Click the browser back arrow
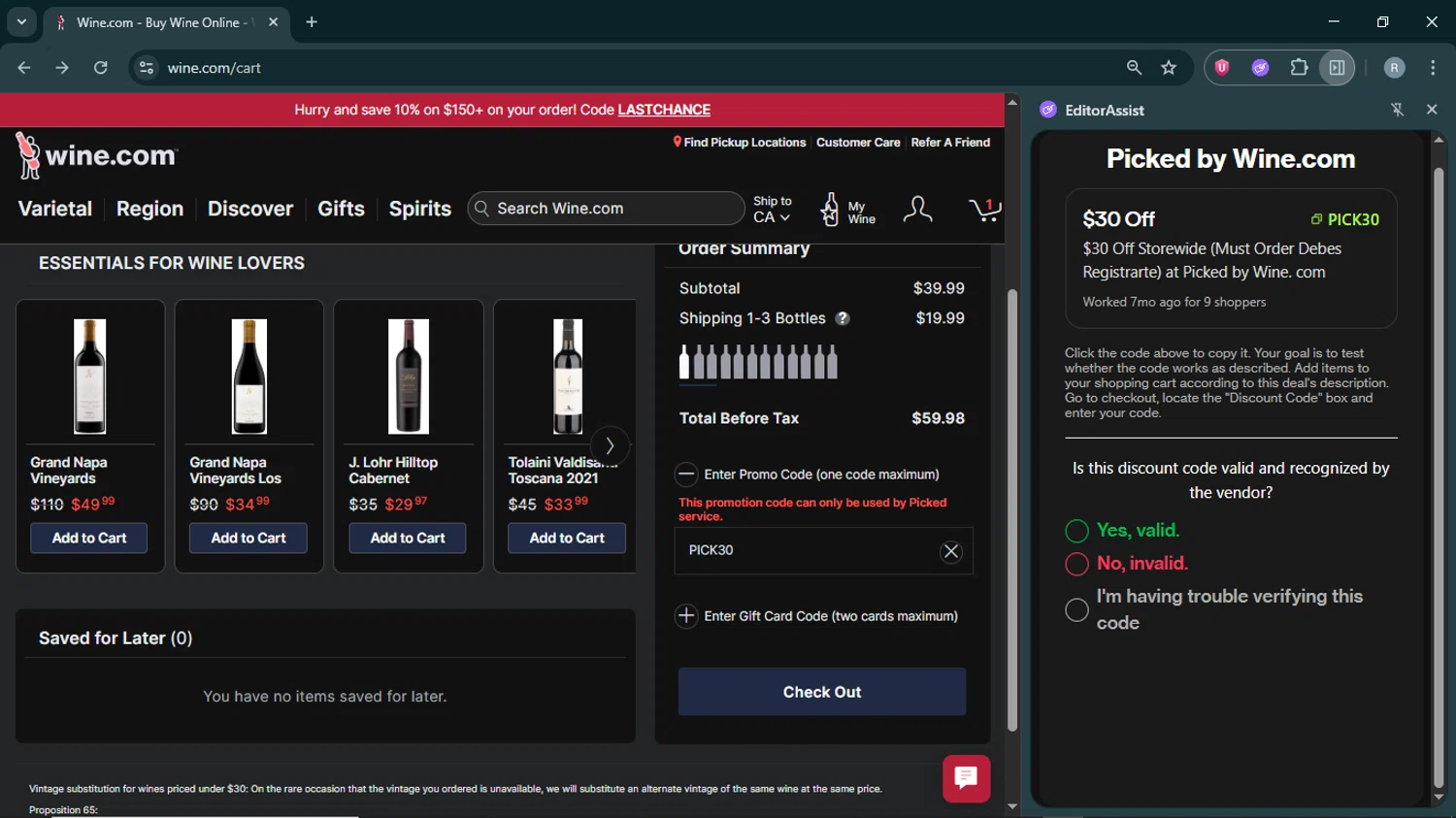Viewport: 1456px width, 818px height. pos(24,68)
